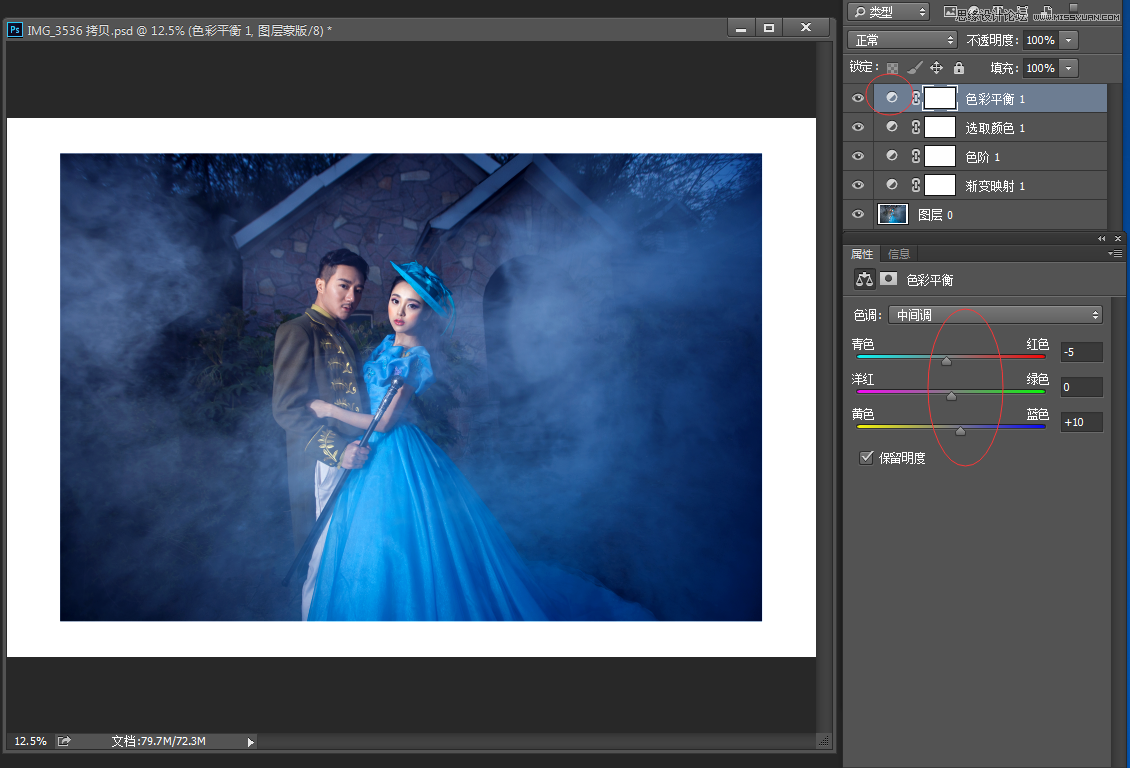Viewport: 1130px width, 768px height.
Task: Select the 选取颜色 1 layer by name
Action: [995, 128]
